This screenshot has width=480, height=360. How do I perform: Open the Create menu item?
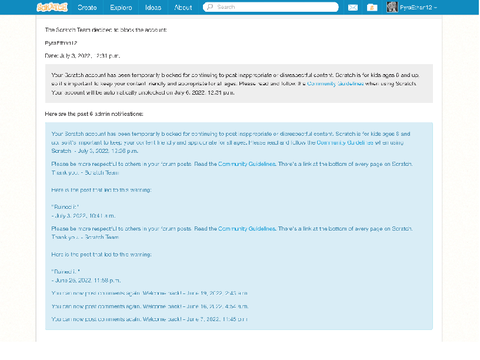(x=87, y=7)
